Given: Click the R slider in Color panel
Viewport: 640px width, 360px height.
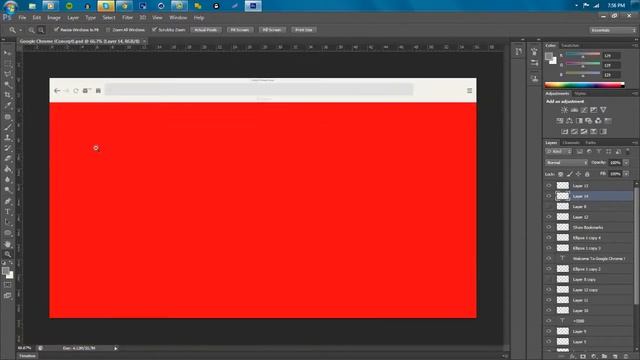Looking at the screenshot, I should (x=583, y=55).
